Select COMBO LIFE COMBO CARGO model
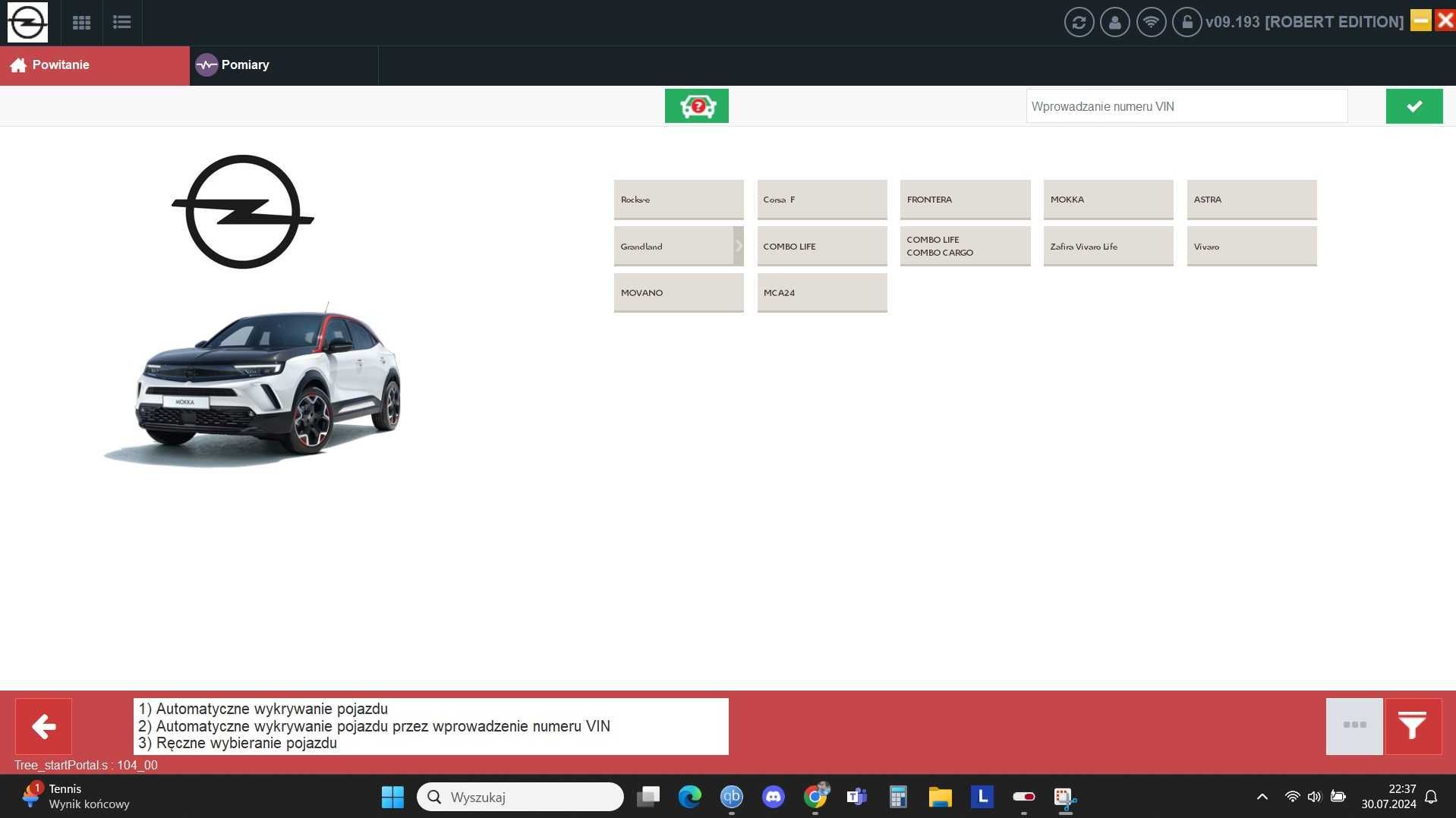1456x818 pixels. 965,247
